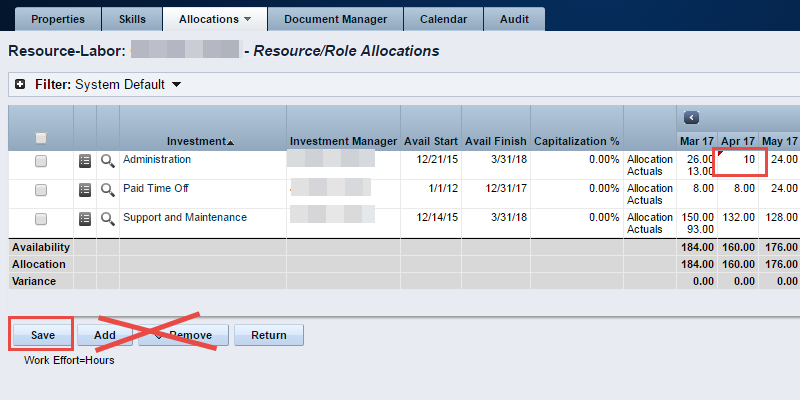The height and width of the screenshot is (400, 800).
Task: Click magnifier icon beside Administration
Action: click(x=107, y=160)
